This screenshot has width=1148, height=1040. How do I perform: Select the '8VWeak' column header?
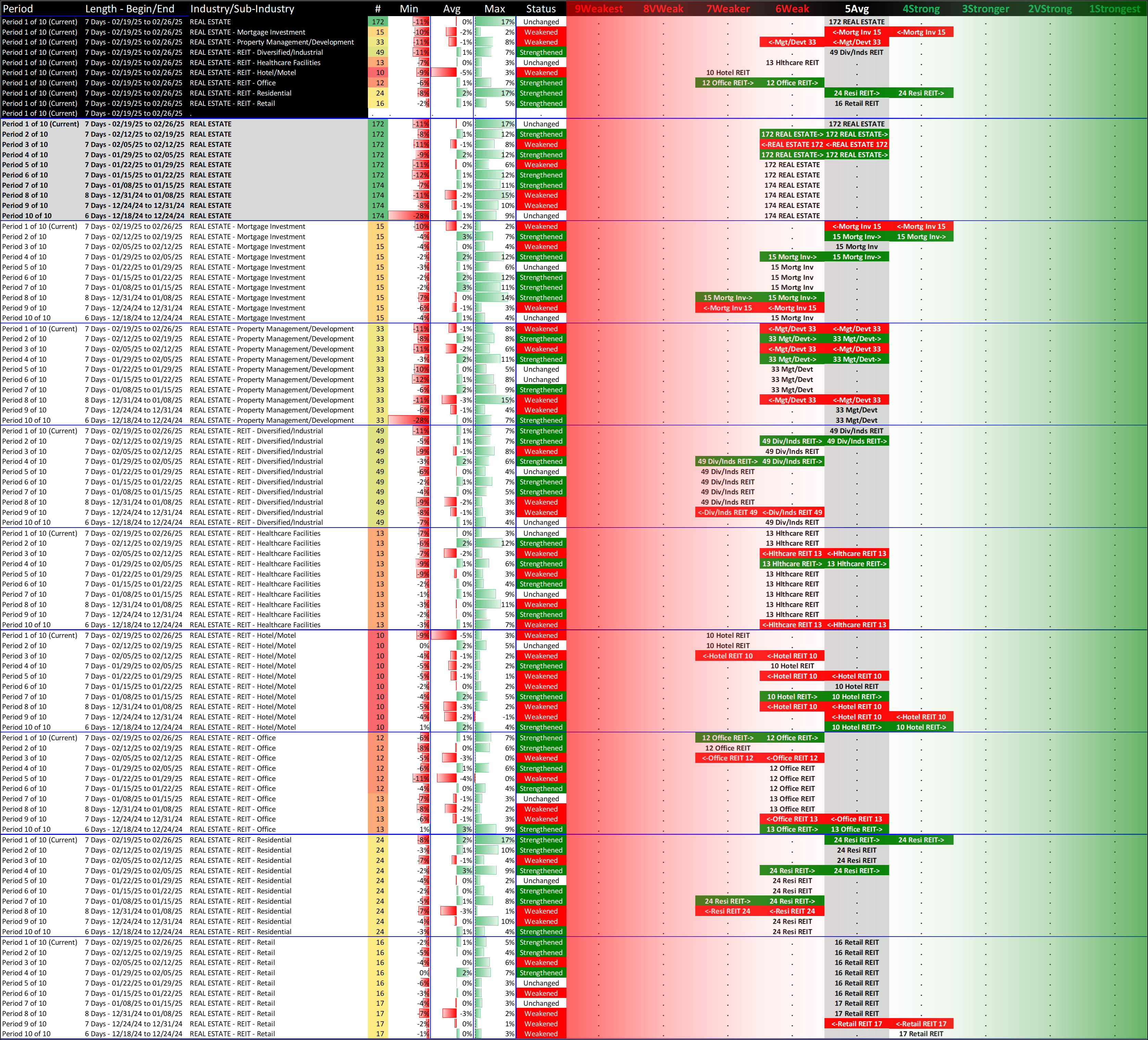pos(663,9)
